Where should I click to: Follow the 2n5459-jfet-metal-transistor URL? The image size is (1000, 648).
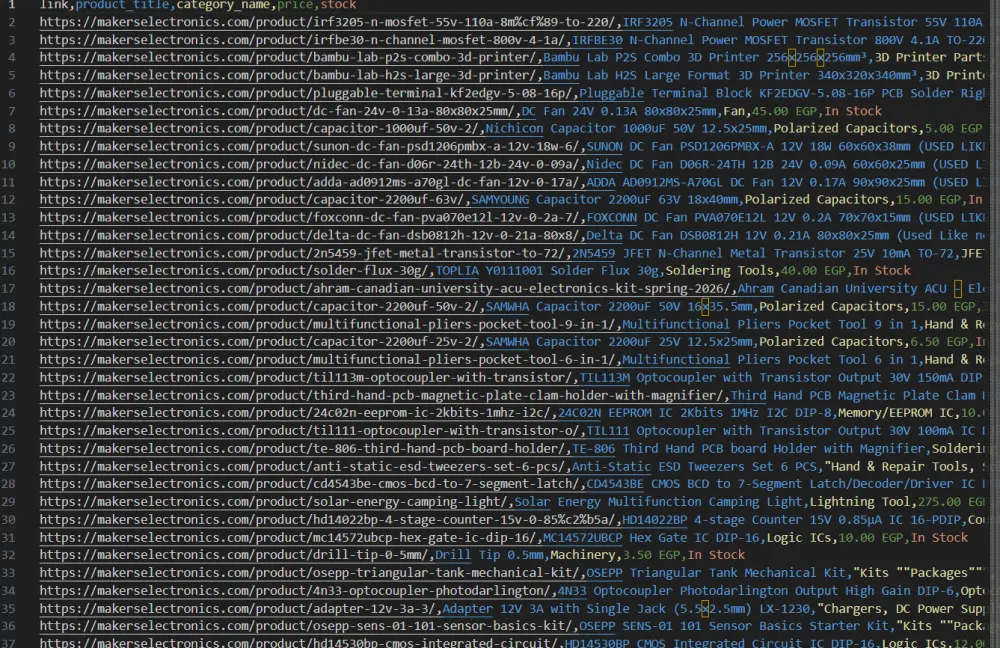pyautogui.click(x=305, y=253)
